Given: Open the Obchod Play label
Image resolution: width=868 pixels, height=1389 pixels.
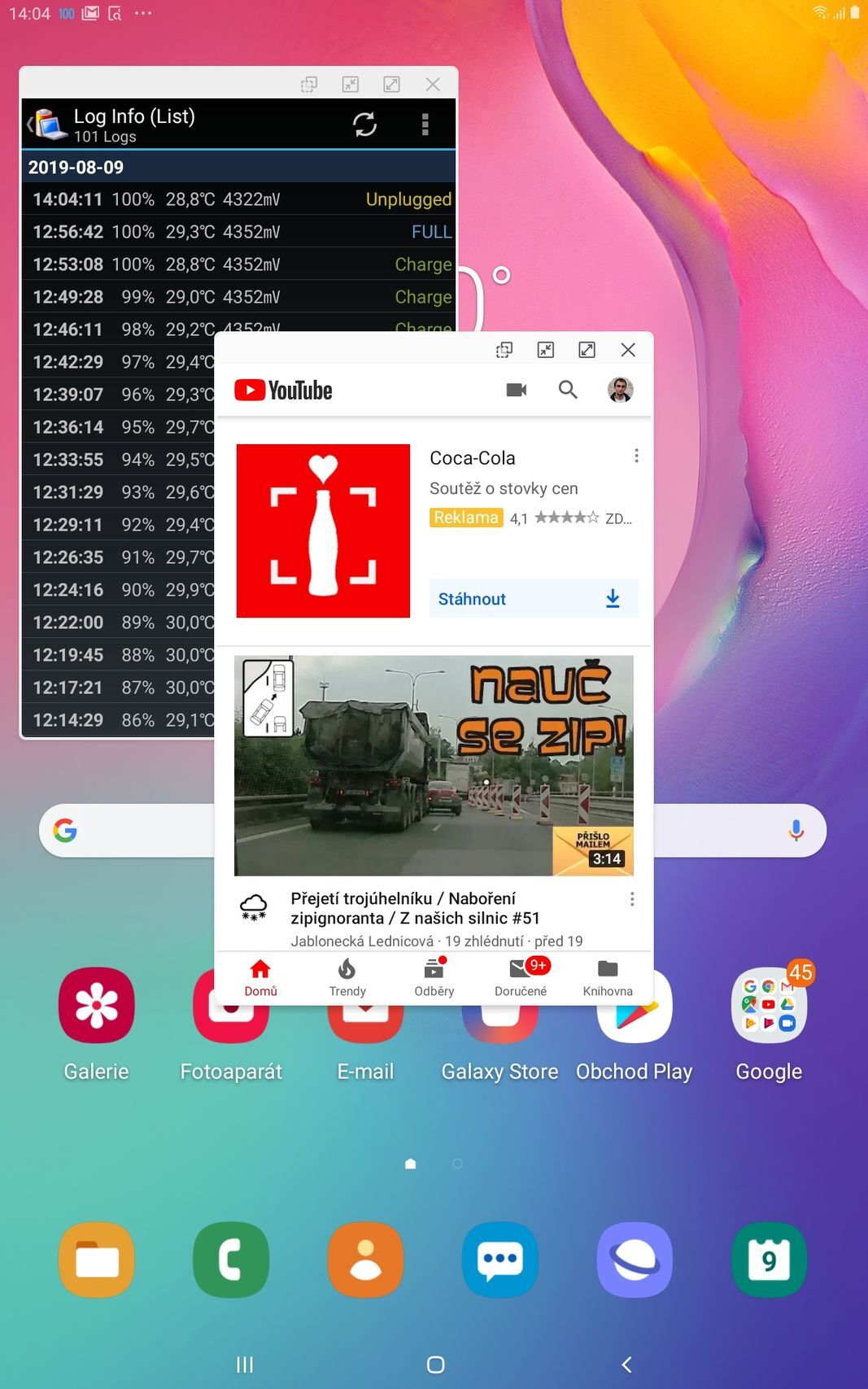Looking at the screenshot, I should 634,1072.
